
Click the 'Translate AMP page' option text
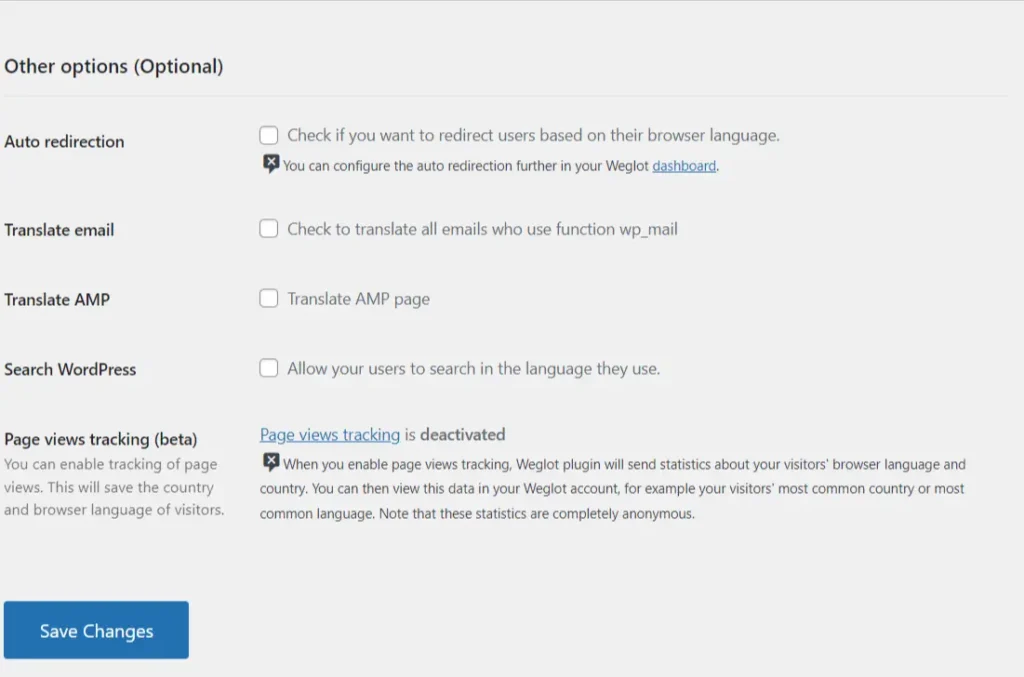[358, 298]
